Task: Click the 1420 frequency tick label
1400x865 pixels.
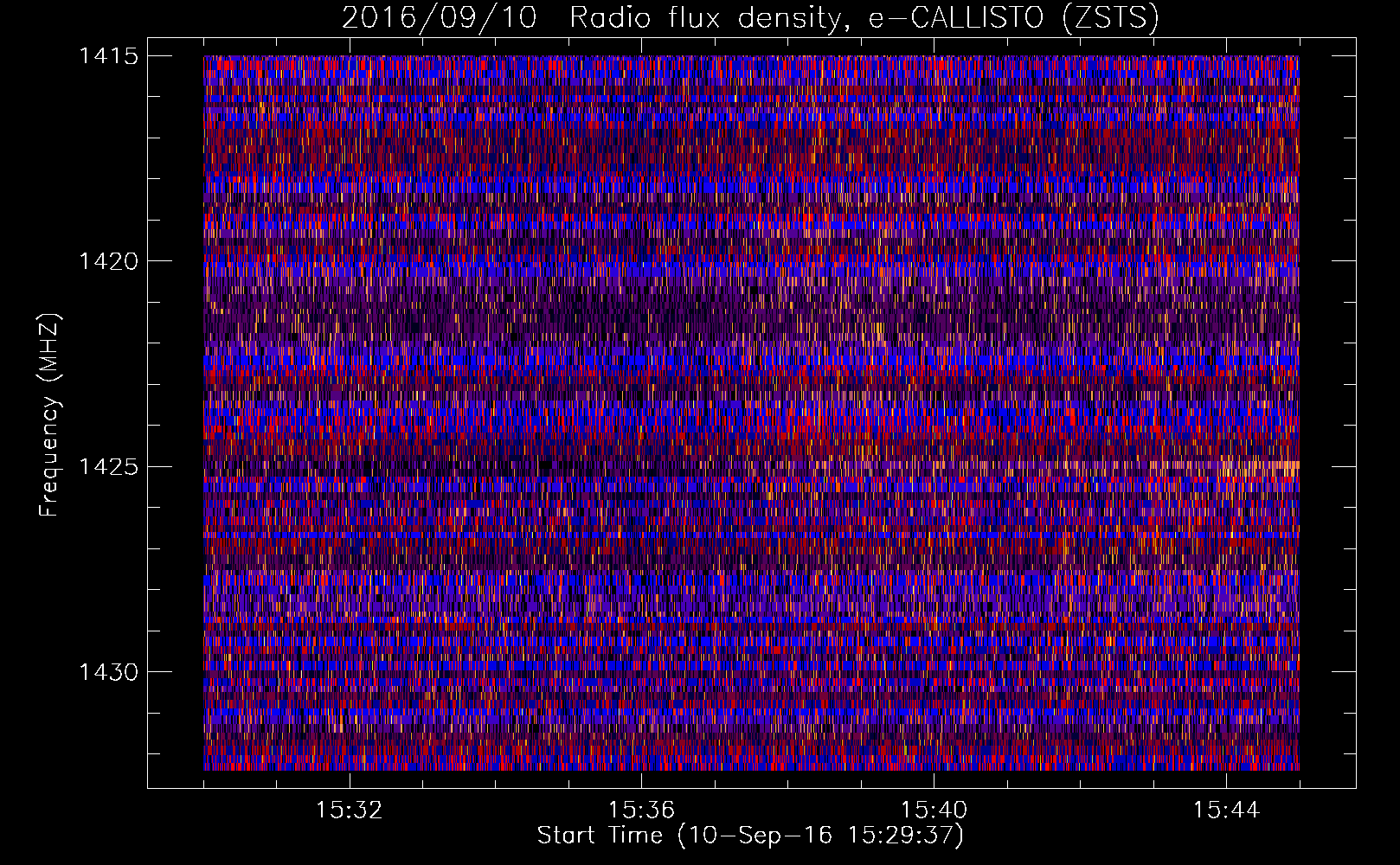Action: coord(108,261)
